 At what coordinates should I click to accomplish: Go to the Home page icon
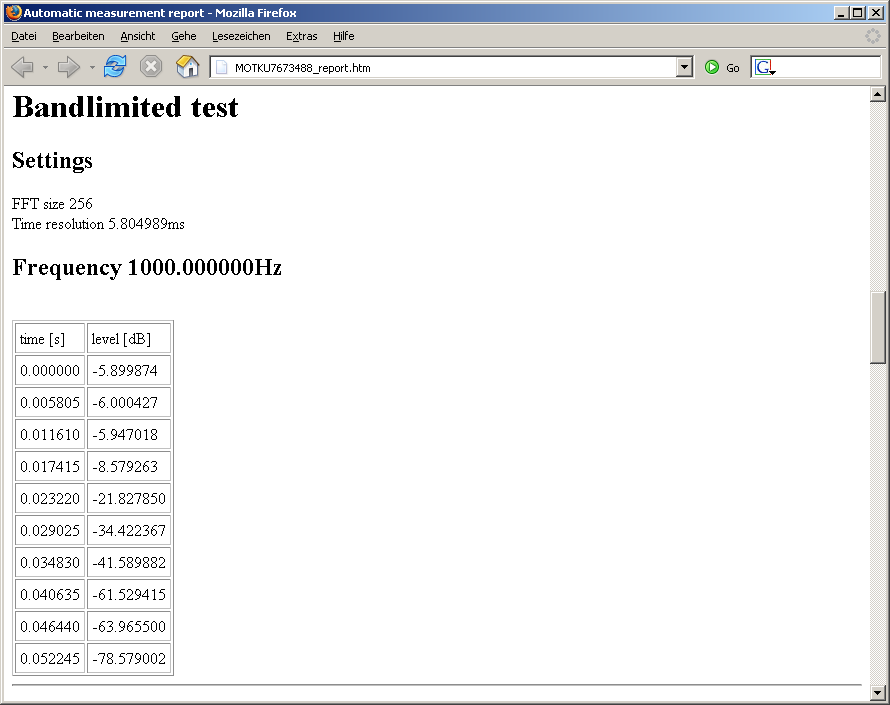(x=187, y=67)
